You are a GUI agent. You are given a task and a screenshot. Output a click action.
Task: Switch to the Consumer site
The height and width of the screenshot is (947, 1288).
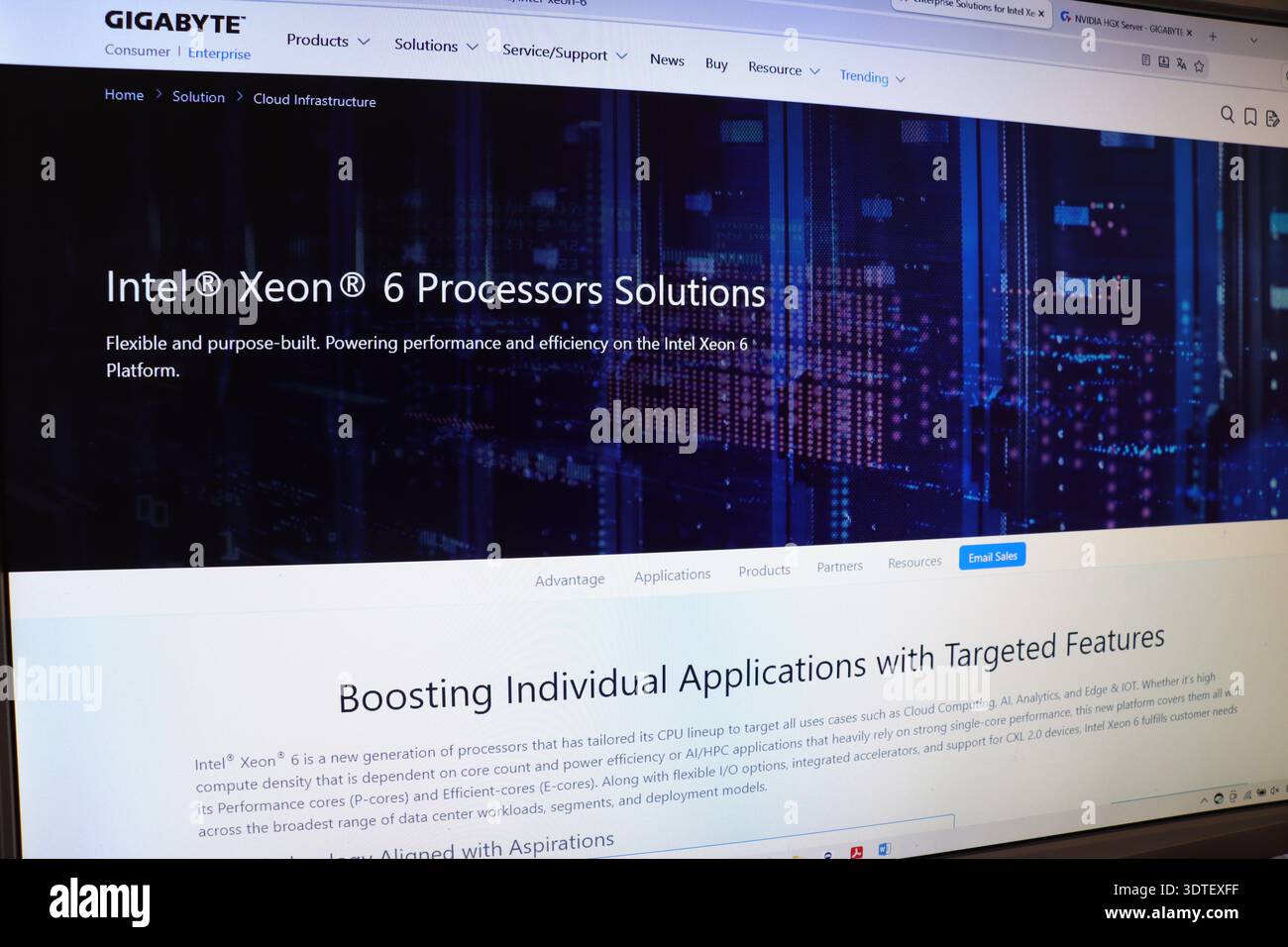click(x=138, y=51)
